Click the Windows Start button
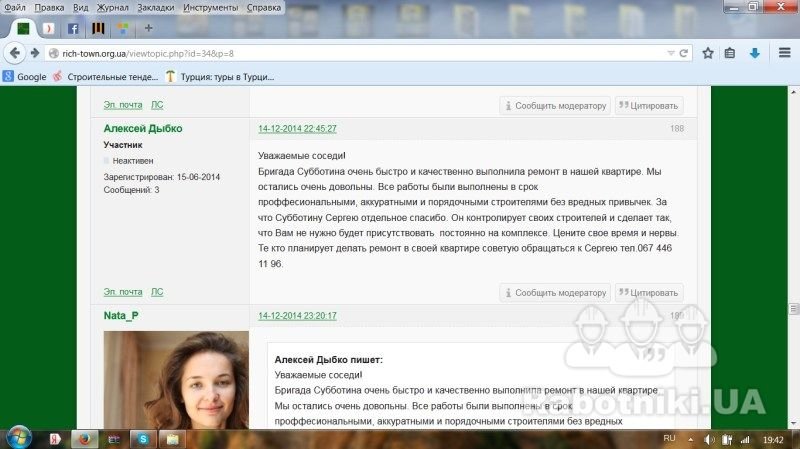 (x=20, y=437)
